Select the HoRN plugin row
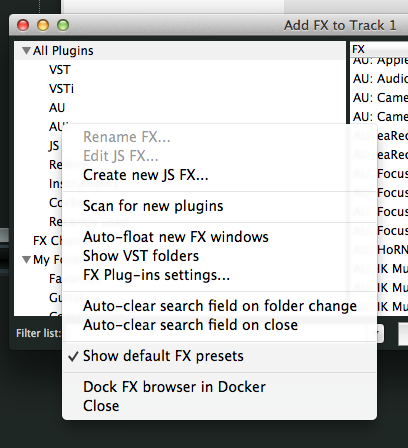This screenshot has height=448, width=408. click(x=392, y=250)
